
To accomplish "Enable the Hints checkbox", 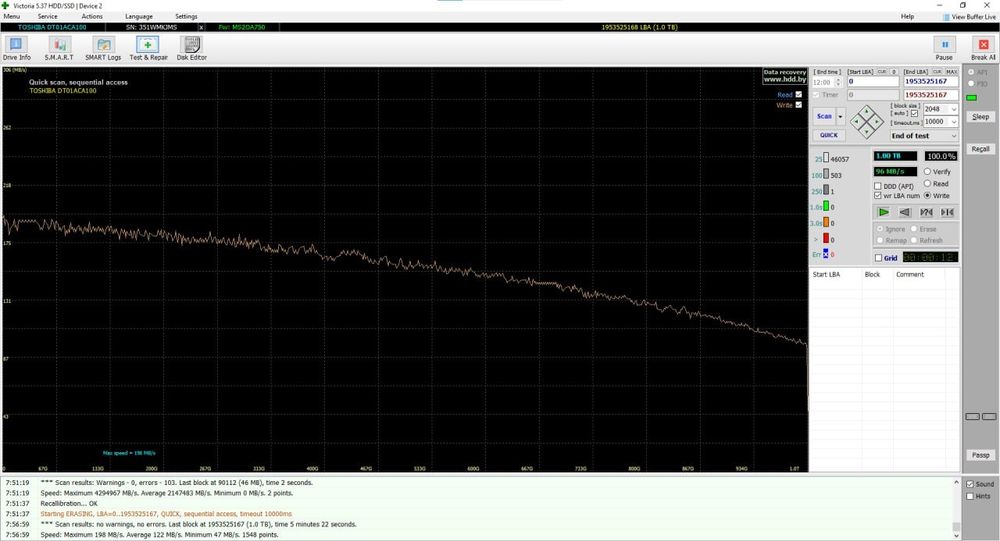I will (970, 496).
